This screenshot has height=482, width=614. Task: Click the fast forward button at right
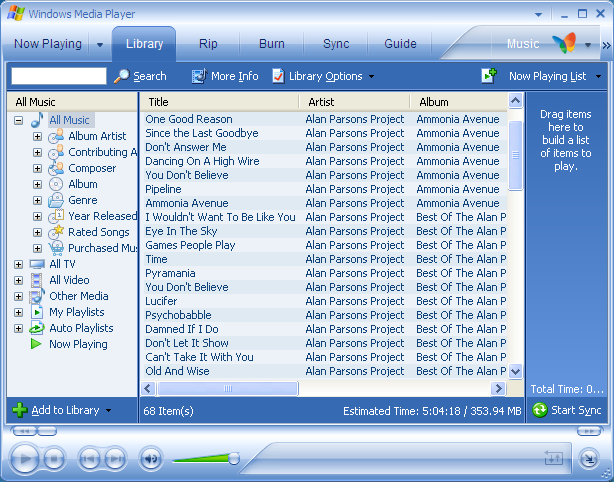click(589, 431)
